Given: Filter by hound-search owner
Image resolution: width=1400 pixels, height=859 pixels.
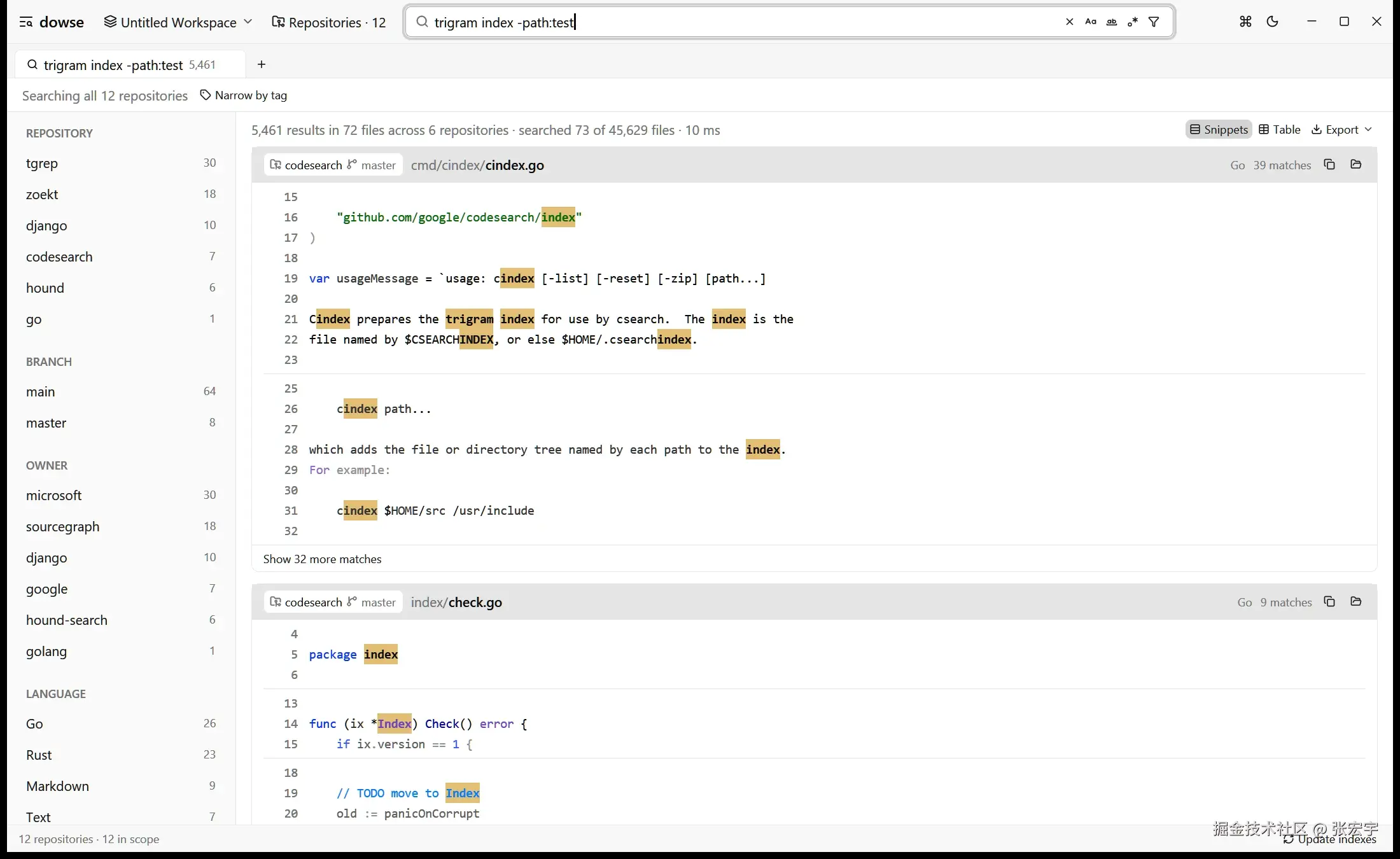Looking at the screenshot, I should (x=121, y=620).
